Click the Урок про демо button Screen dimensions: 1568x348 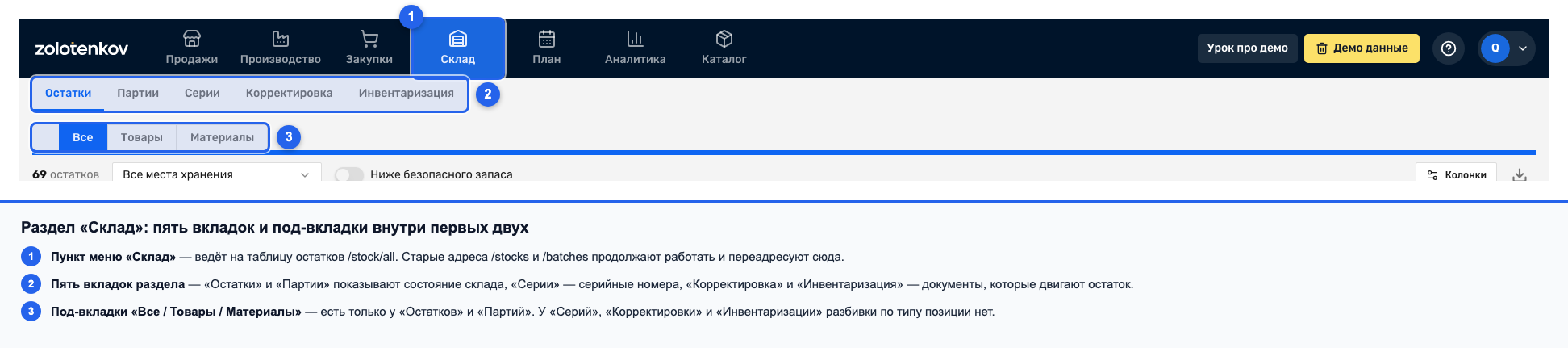click(1248, 48)
